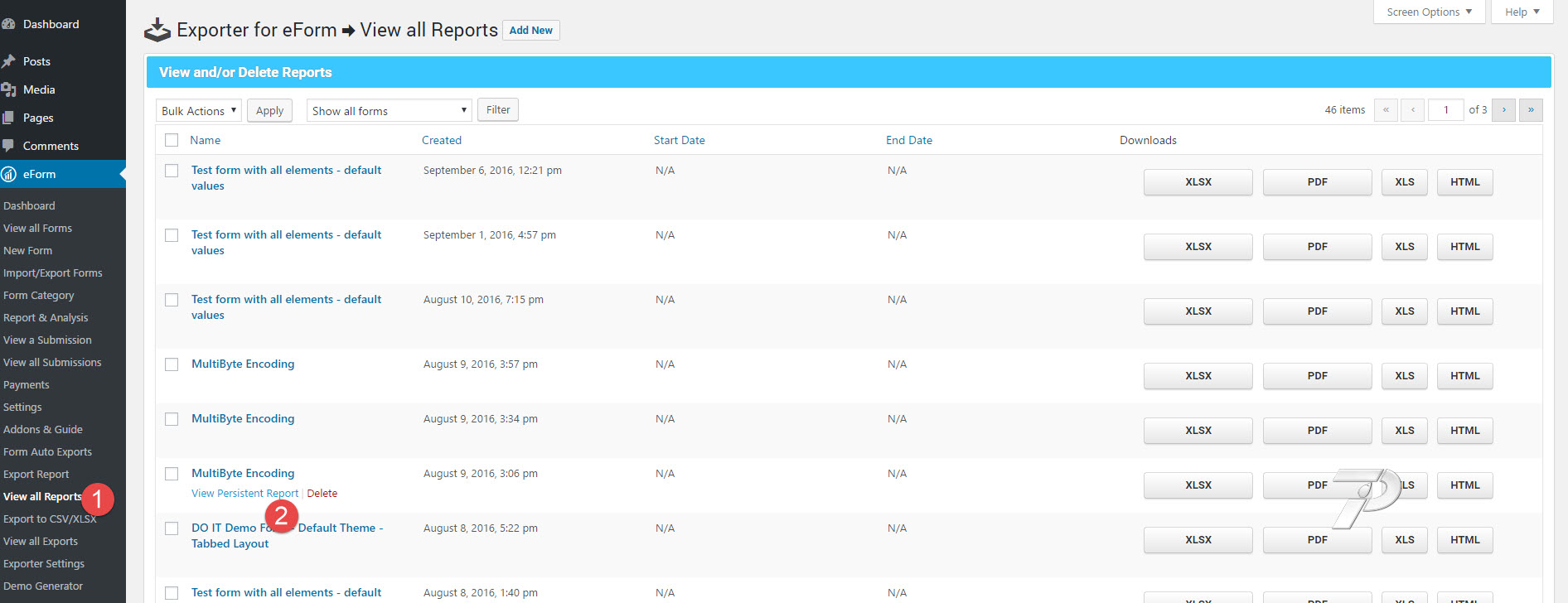Viewport: 1568px width, 603px height.
Task: Click the Pages icon in sidebar
Action: (x=8, y=118)
